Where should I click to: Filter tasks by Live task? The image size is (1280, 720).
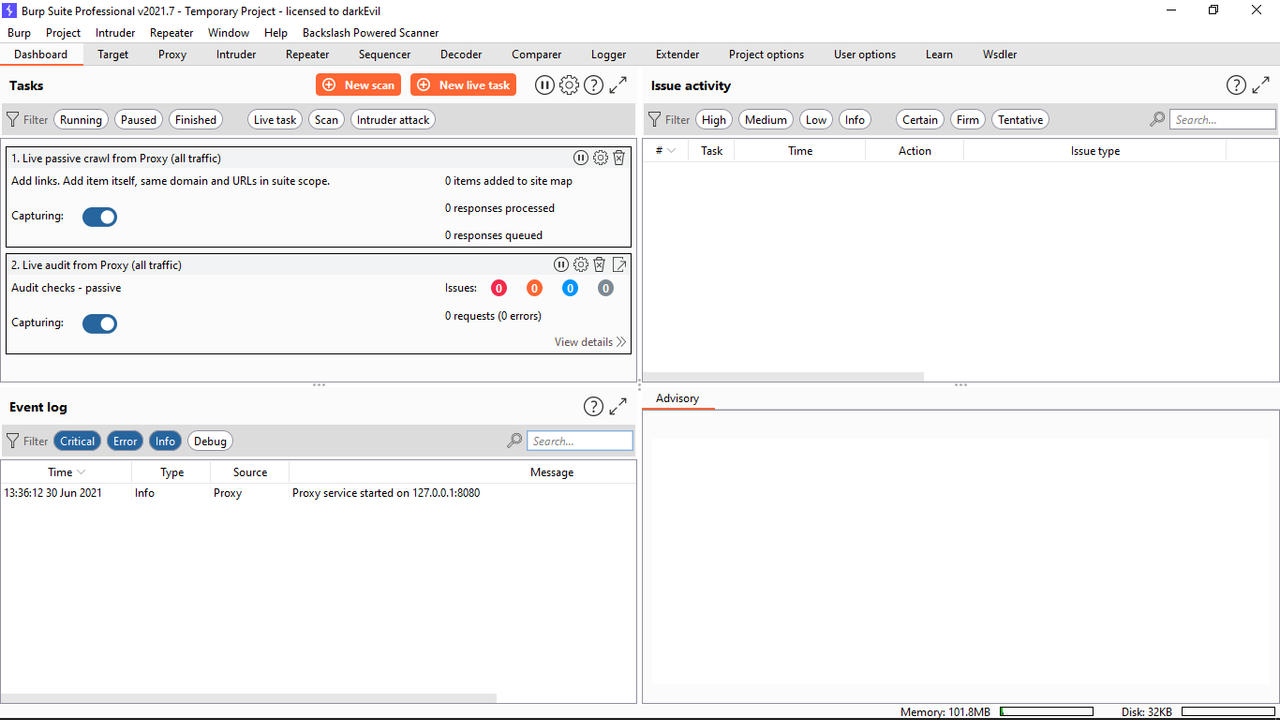(x=275, y=119)
